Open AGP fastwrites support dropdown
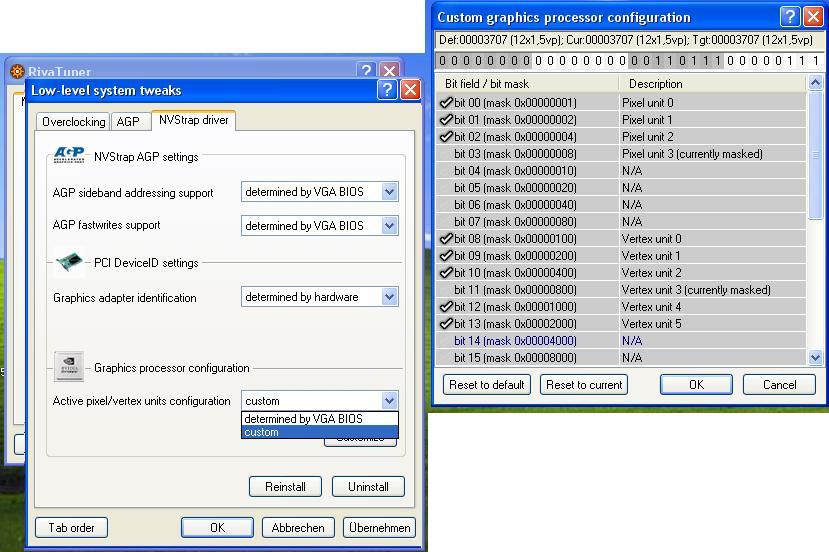829x552 pixels. coord(389,226)
